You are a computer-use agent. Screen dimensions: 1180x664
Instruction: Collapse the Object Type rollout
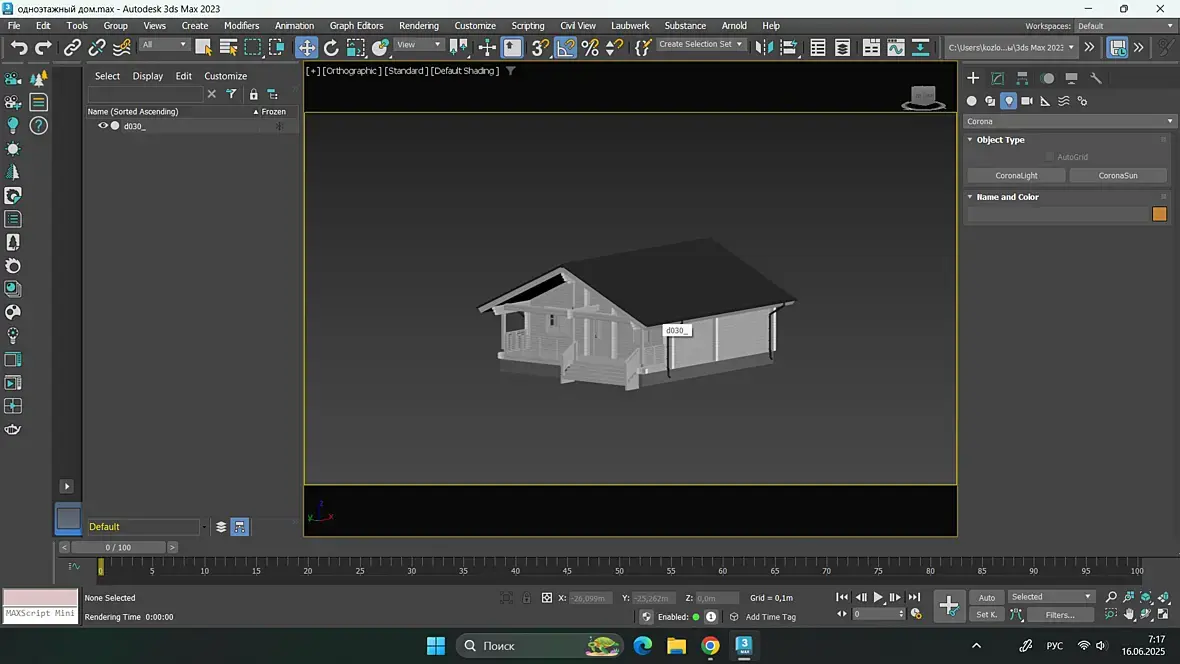[x=1000, y=140]
